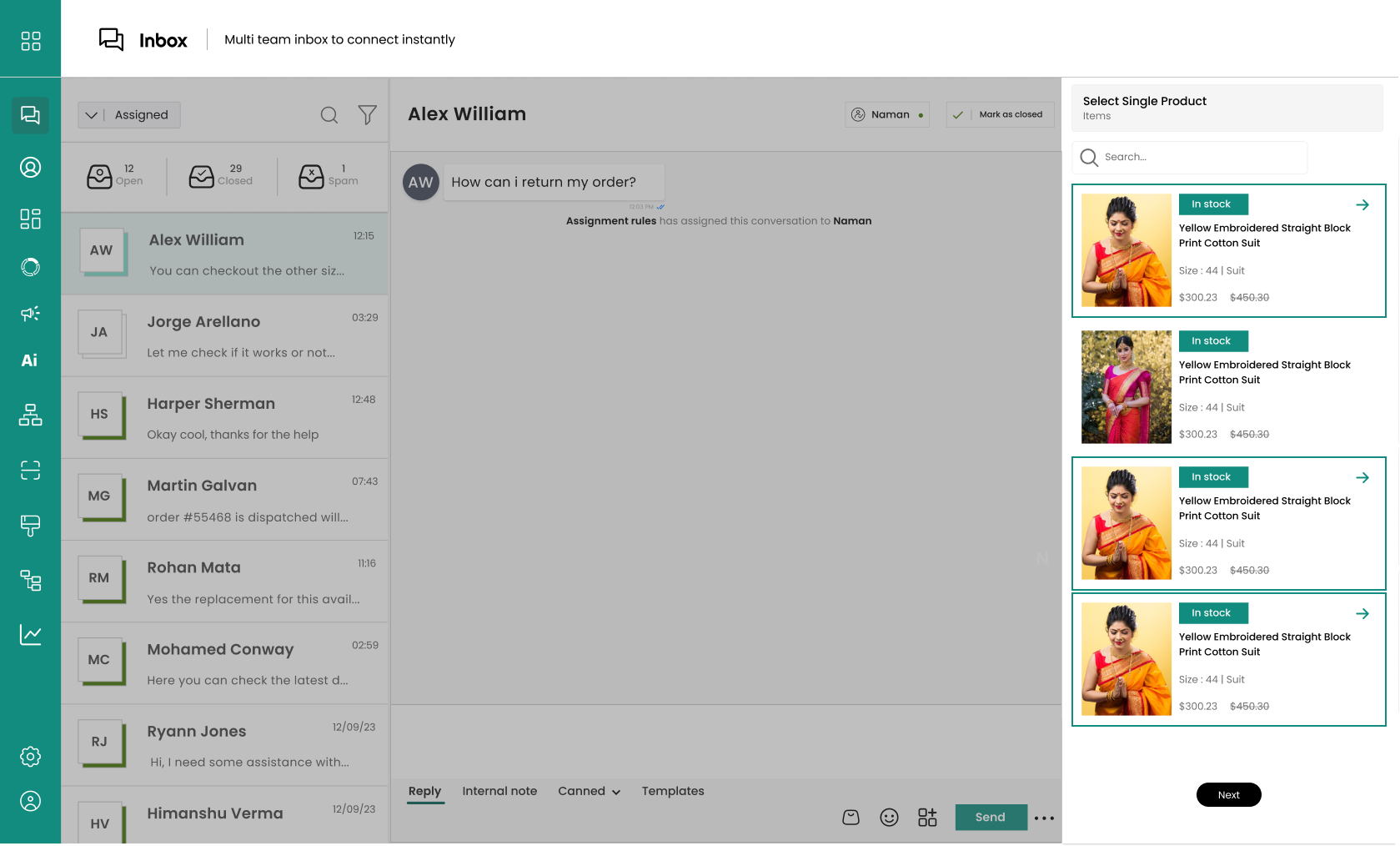Switch to the Internal note tab
Image resolution: width=1400 pixels, height=846 pixels.
pos(499,791)
